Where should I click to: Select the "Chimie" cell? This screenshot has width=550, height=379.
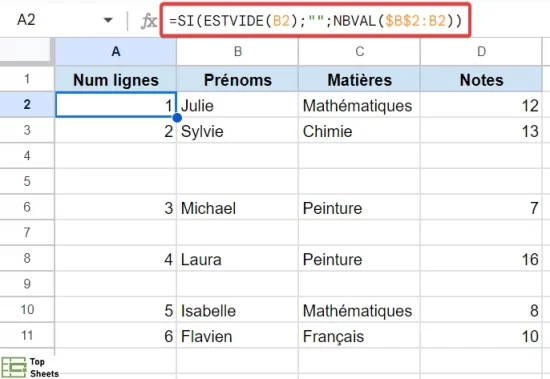[x=359, y=130]
